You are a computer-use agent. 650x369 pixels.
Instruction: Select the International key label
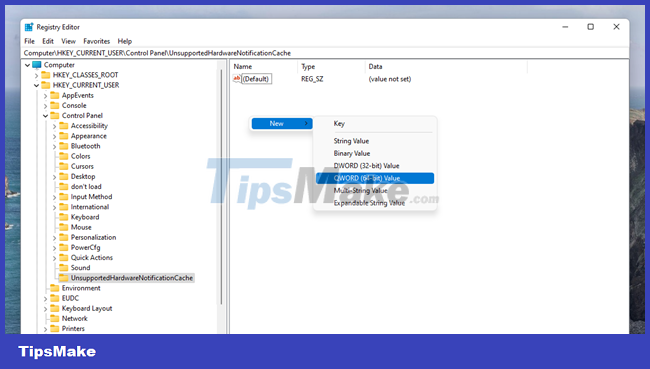[x=90, y=207]
